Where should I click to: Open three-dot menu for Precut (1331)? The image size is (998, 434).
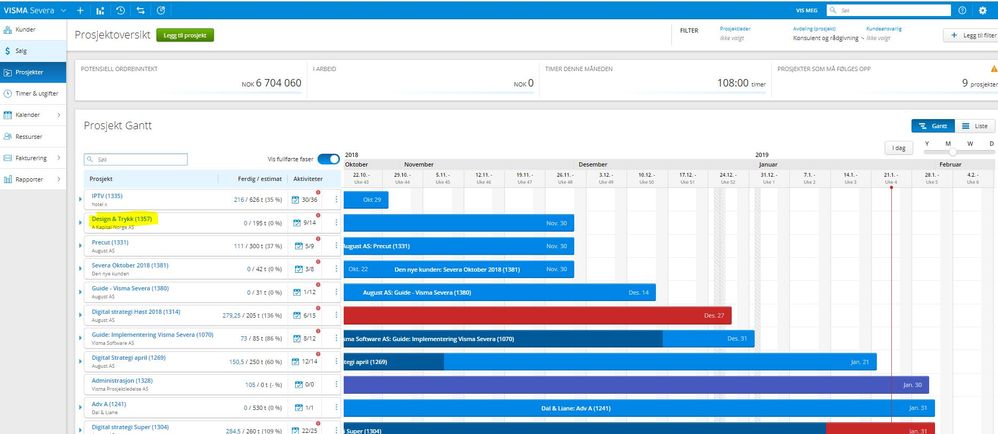pyautogui.click(x=336, y=246)
